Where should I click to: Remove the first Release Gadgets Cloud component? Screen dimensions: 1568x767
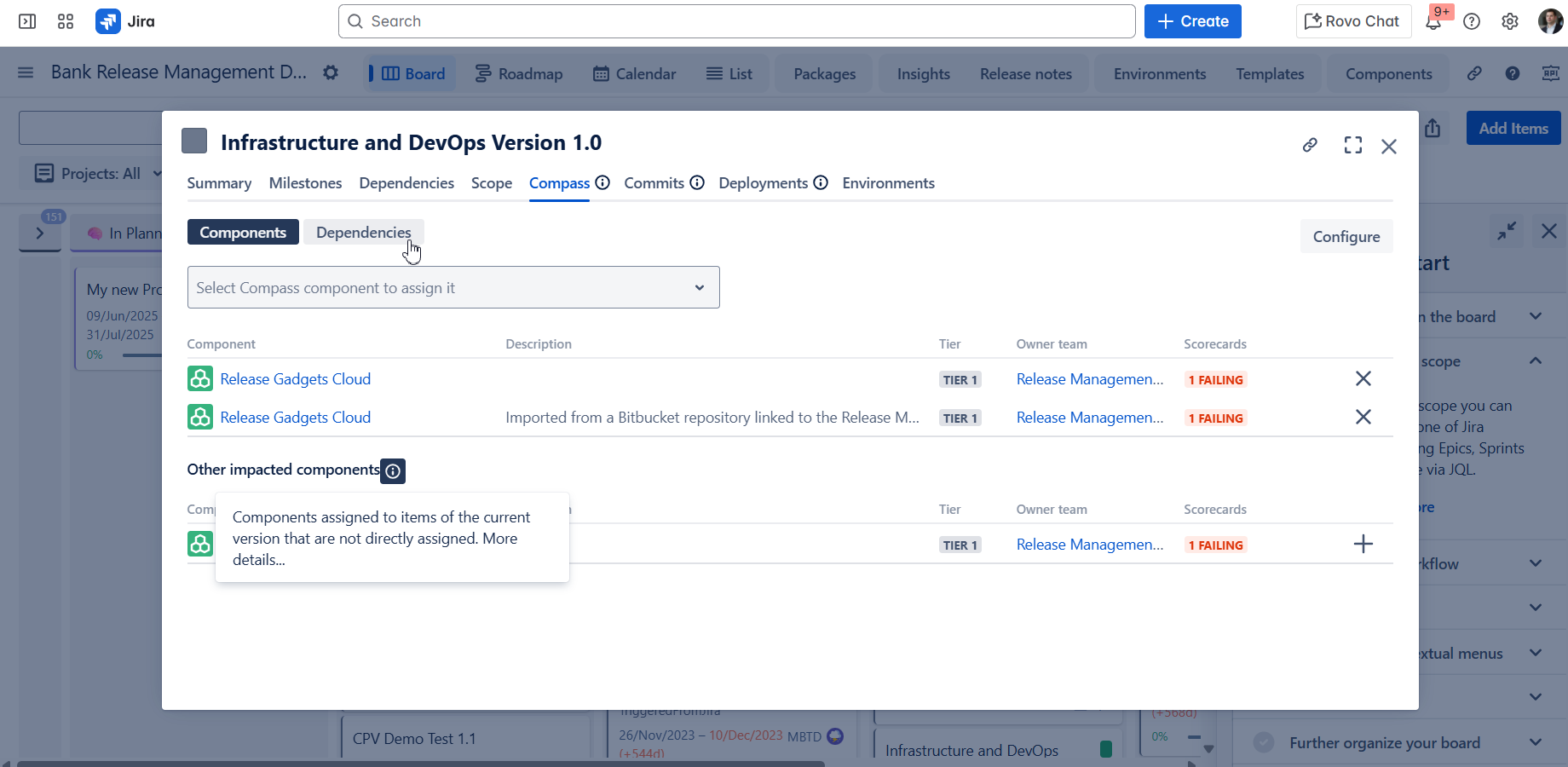point(1363,379)
